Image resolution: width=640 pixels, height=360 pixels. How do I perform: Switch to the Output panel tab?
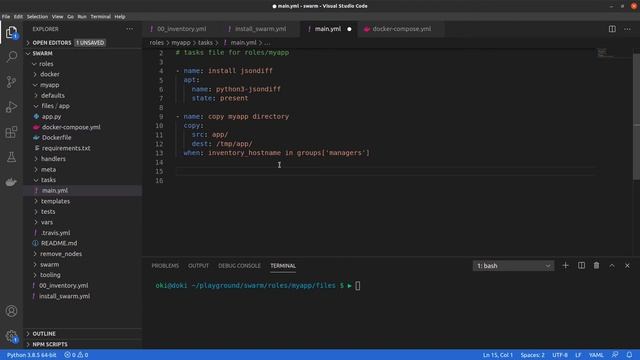coord(198,266)
